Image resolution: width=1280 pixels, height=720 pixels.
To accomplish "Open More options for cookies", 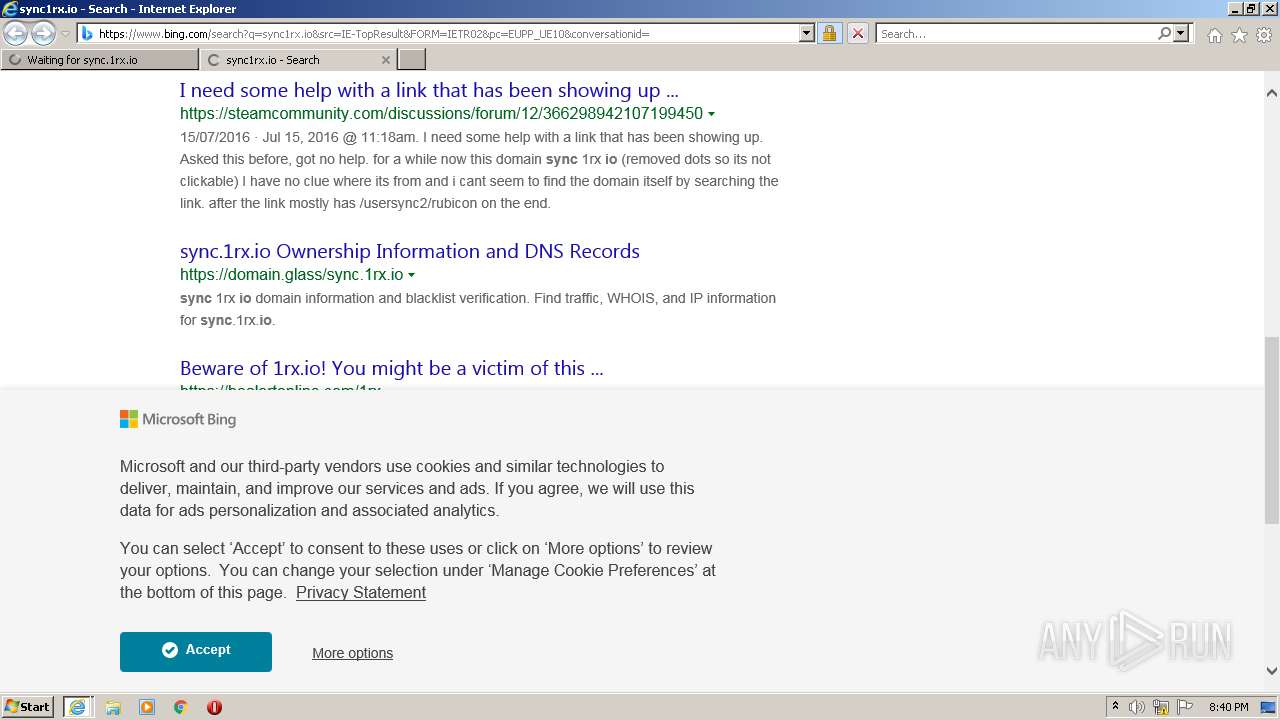I will point(352,653).
